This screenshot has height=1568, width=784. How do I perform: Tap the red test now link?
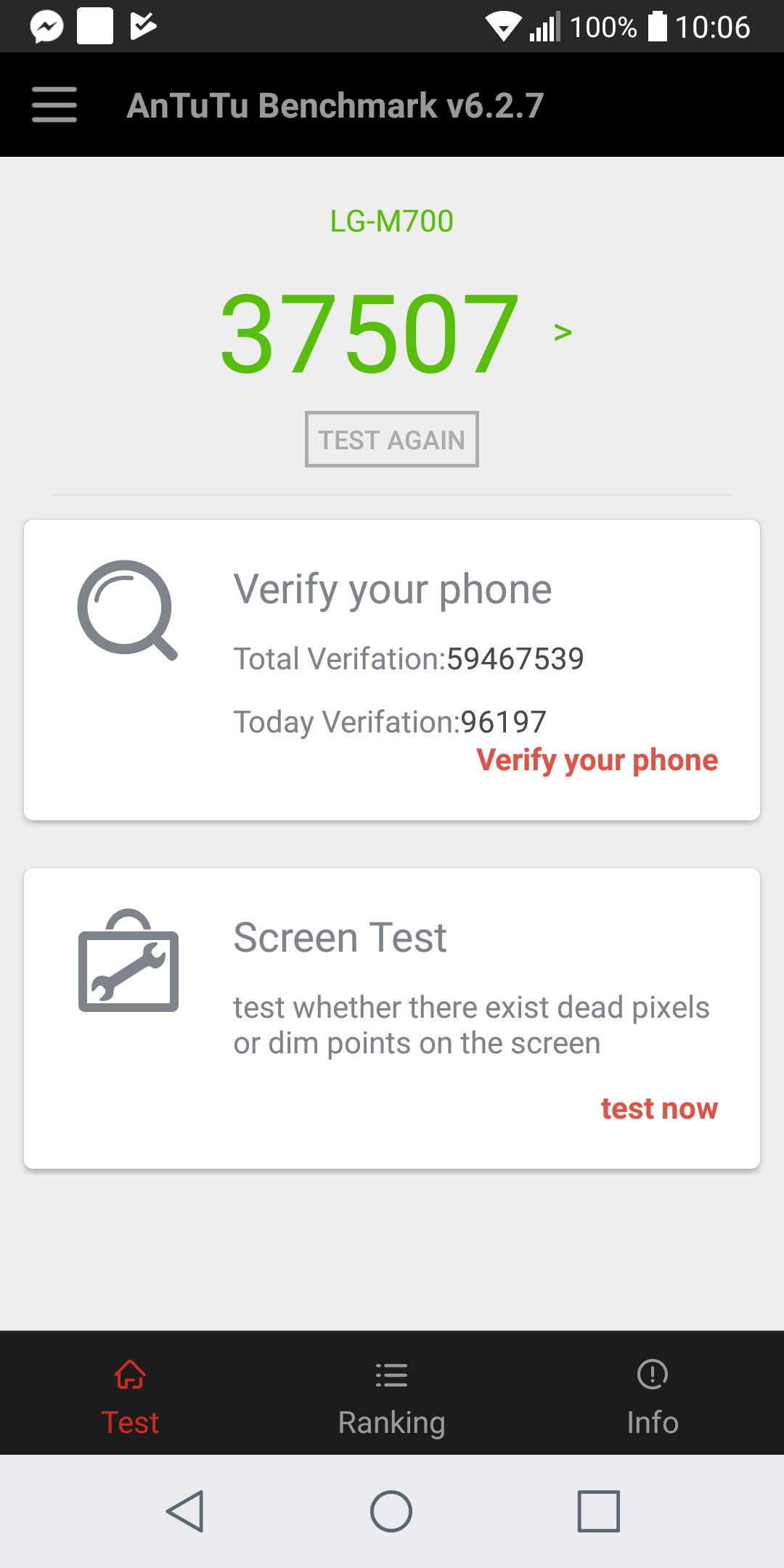(x=659, y=1108)
